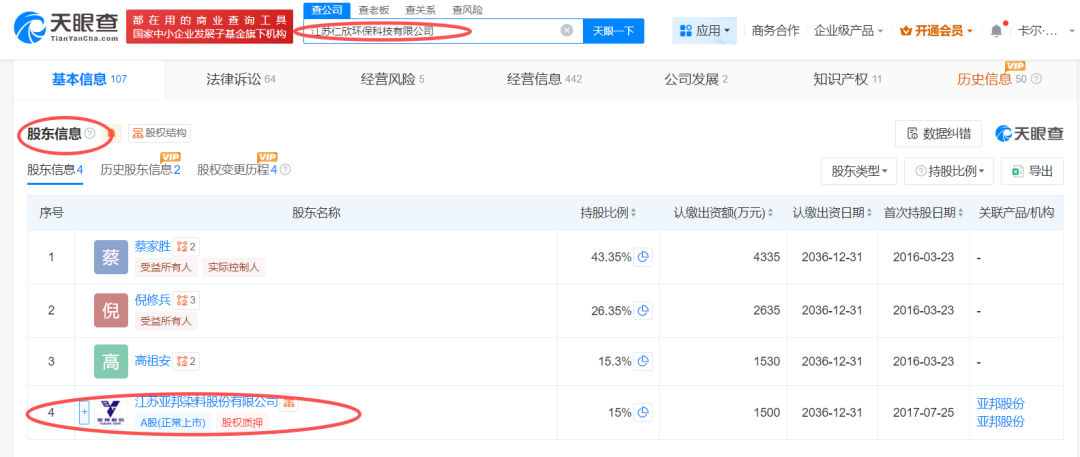Image resolution: width=1080 pixels, height=457 pixels.
Task: Click pie chart icon beside 15.3% share
Action: coord(645,361)
